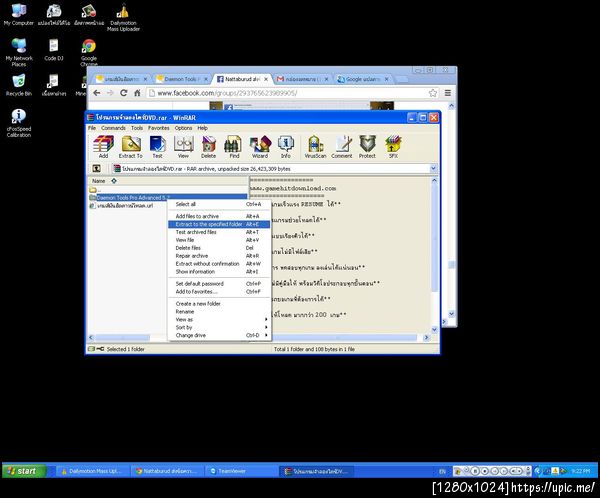
Task: Choose Create a new folder
Action: coord(219,304)
